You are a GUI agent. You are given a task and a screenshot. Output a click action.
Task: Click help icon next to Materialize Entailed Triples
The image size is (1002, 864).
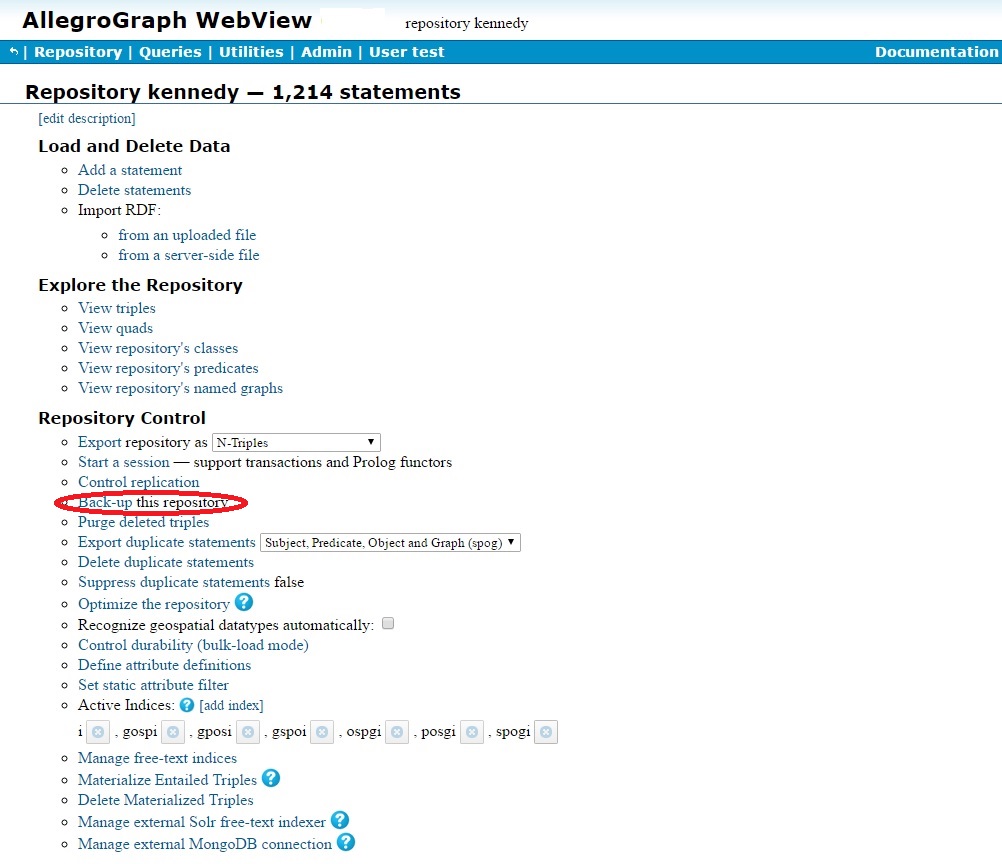[x=271, y=778]
